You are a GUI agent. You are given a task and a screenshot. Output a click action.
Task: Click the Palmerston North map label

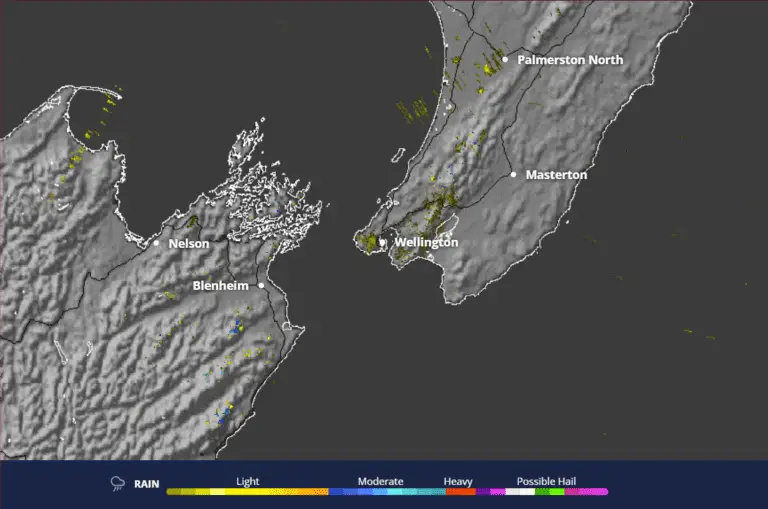tap(570, 60)
